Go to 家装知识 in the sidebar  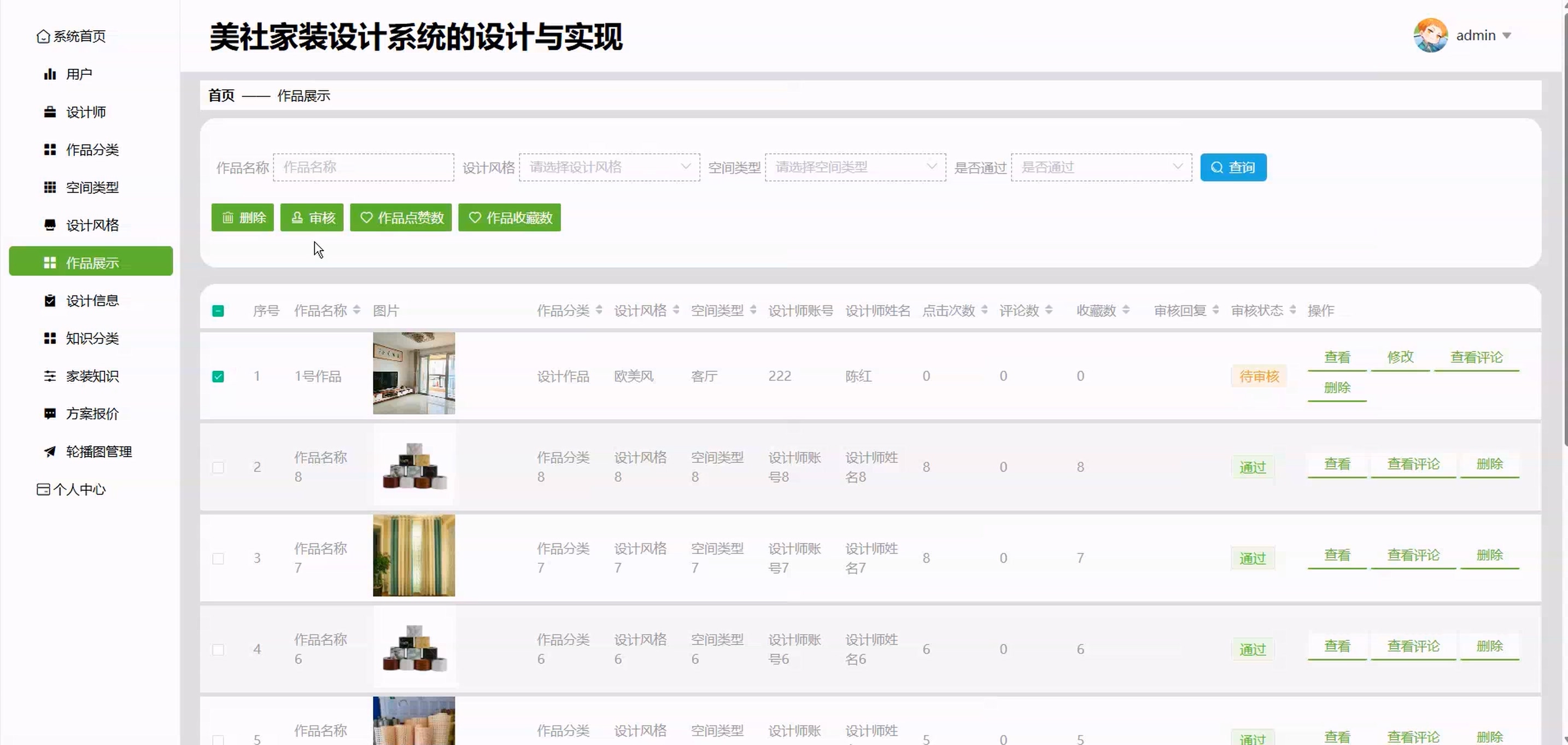[x=91, y=376]
